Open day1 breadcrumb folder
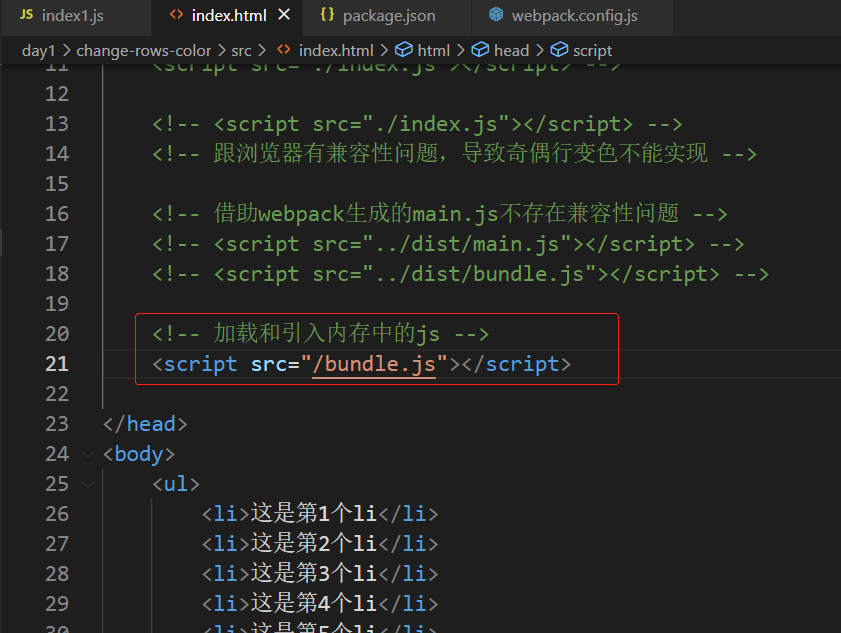 coord(38,50)
